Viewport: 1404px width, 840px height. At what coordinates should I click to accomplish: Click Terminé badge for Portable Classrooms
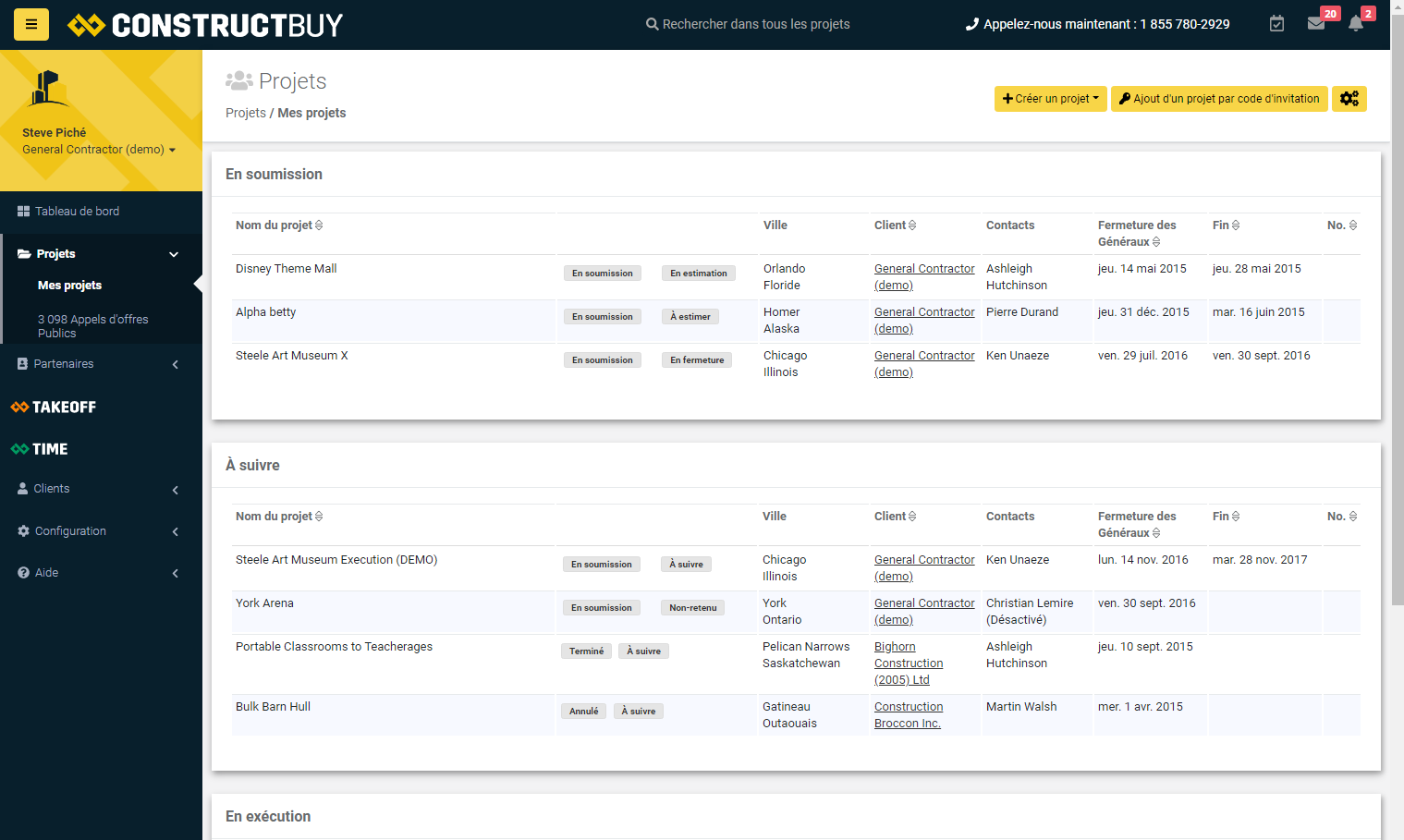pos(587,651)
